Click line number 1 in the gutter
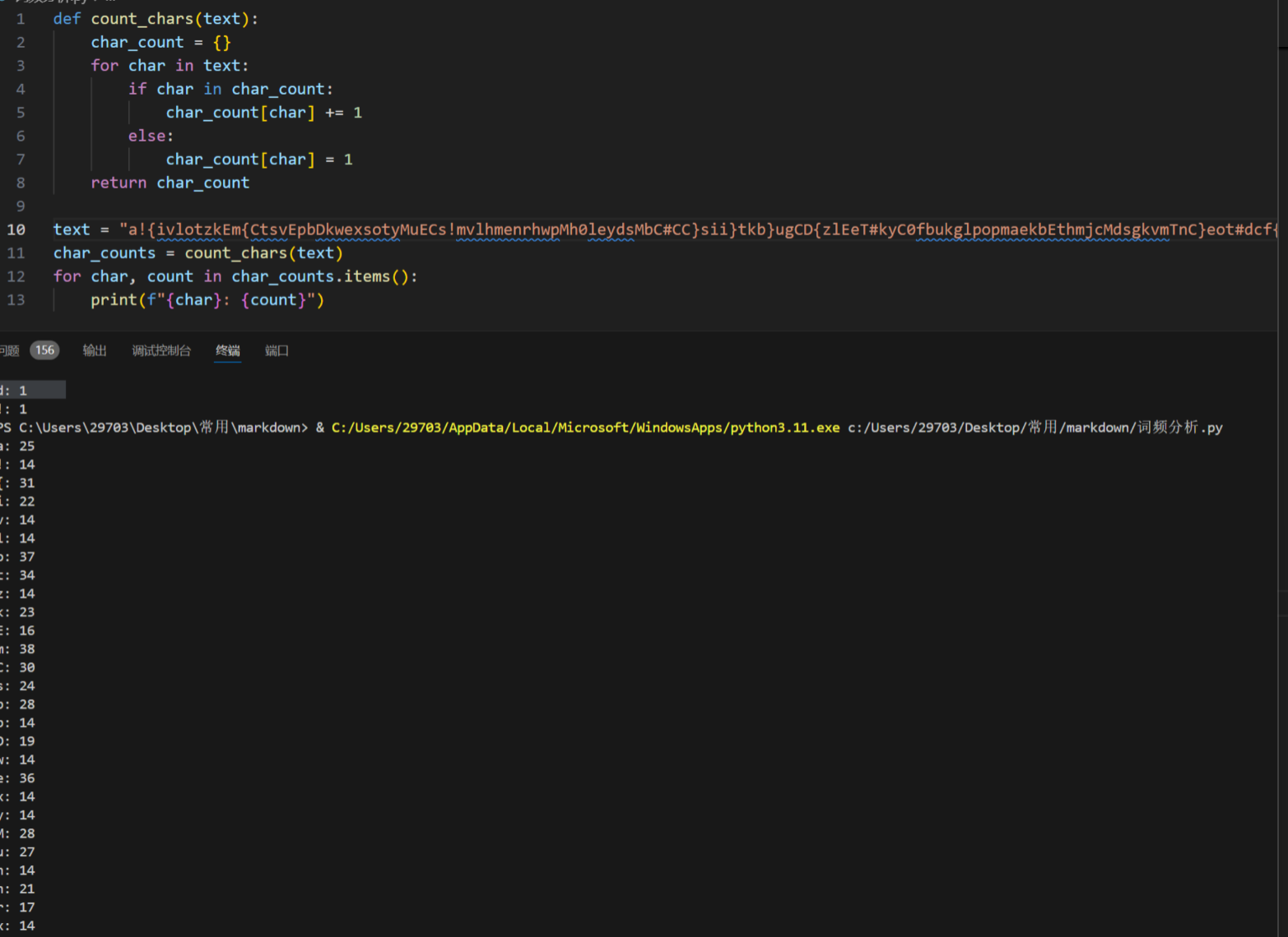Screen dimensions: 1288x937 click(21, 19)
